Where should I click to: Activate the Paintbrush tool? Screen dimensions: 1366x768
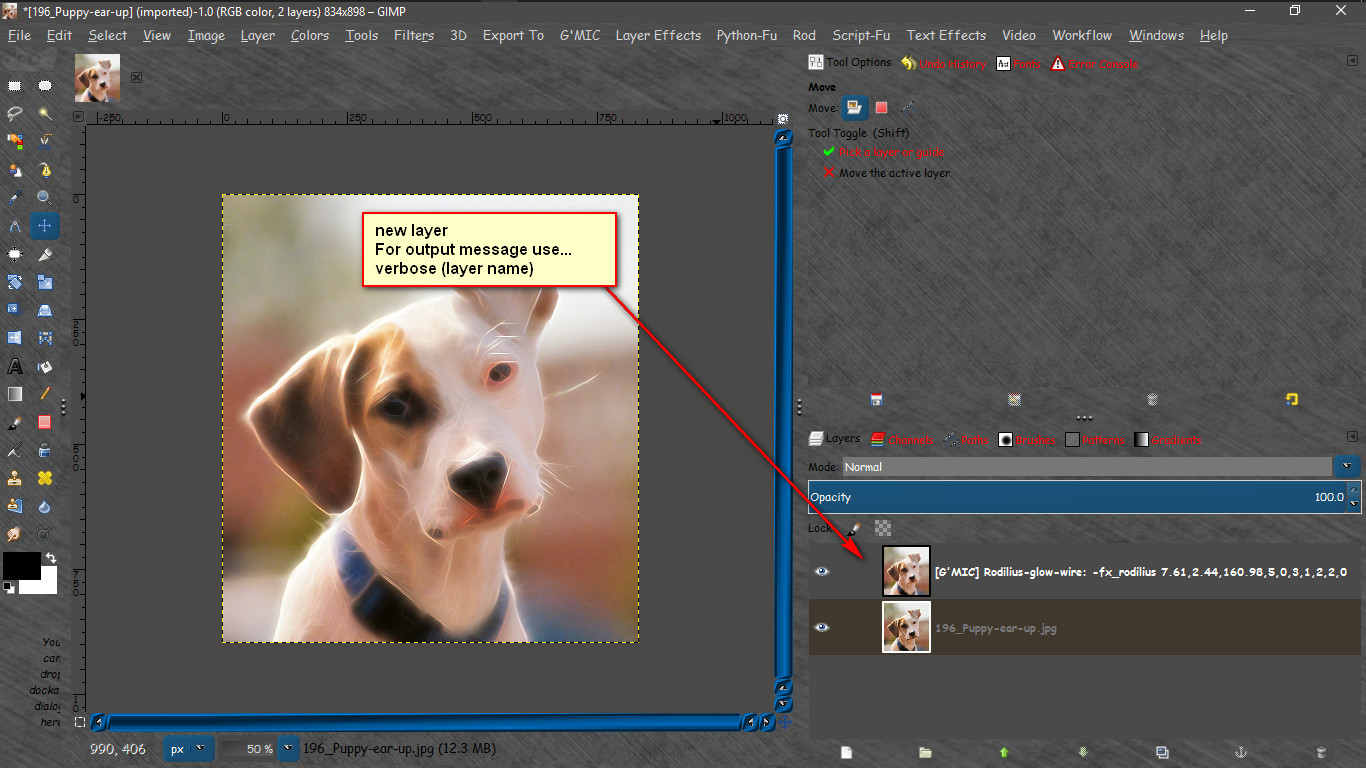(15, 422)
